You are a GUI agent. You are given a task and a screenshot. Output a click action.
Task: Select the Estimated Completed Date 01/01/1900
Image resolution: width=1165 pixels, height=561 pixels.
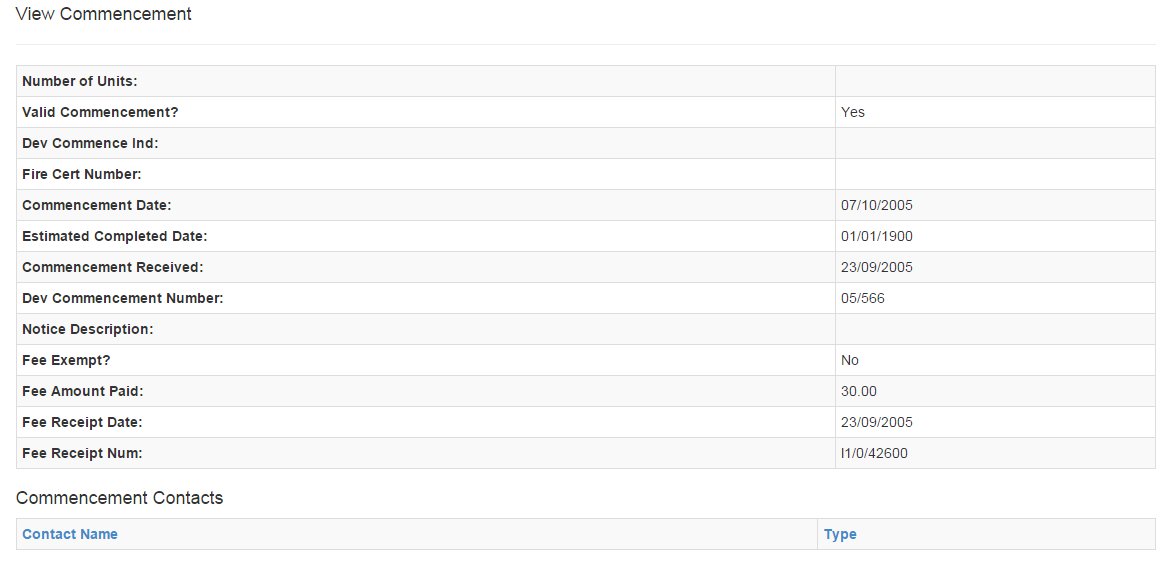pyautogui.click(x=877, y=236)
